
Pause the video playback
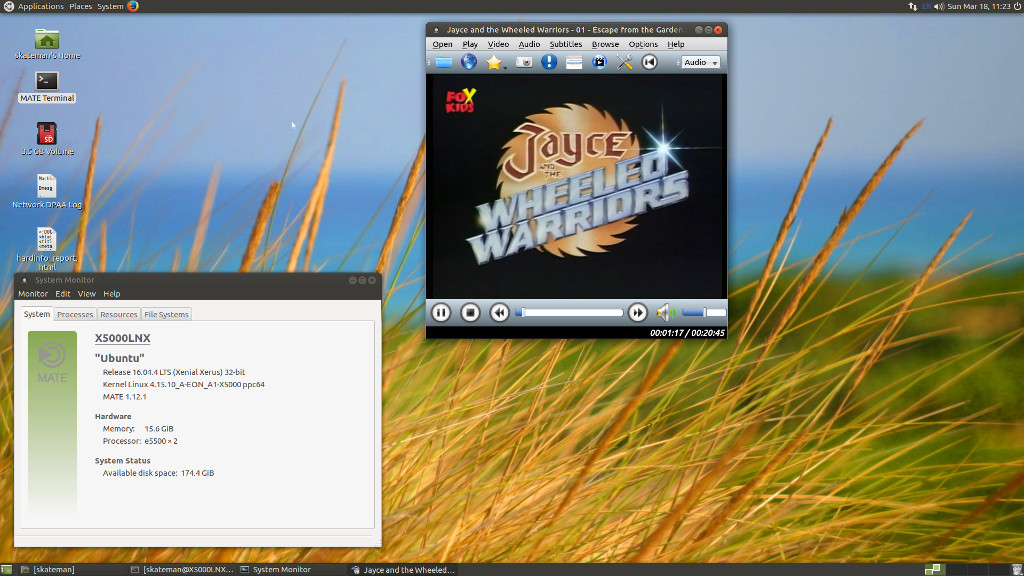click(x=441, y=313)
